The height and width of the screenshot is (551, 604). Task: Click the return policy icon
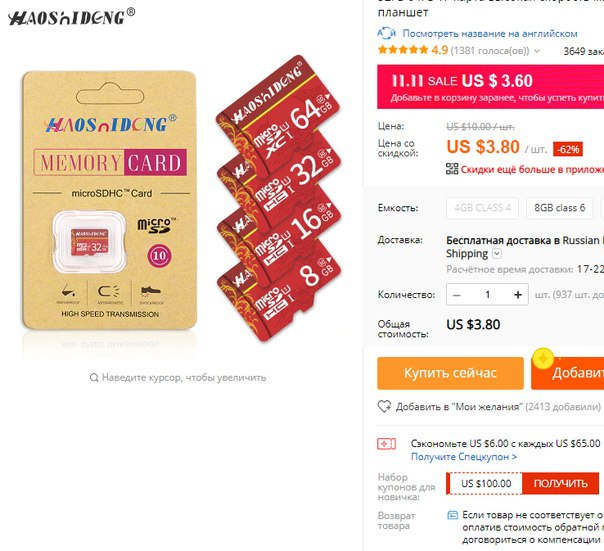pyautogui.click(x=453, y=515)
